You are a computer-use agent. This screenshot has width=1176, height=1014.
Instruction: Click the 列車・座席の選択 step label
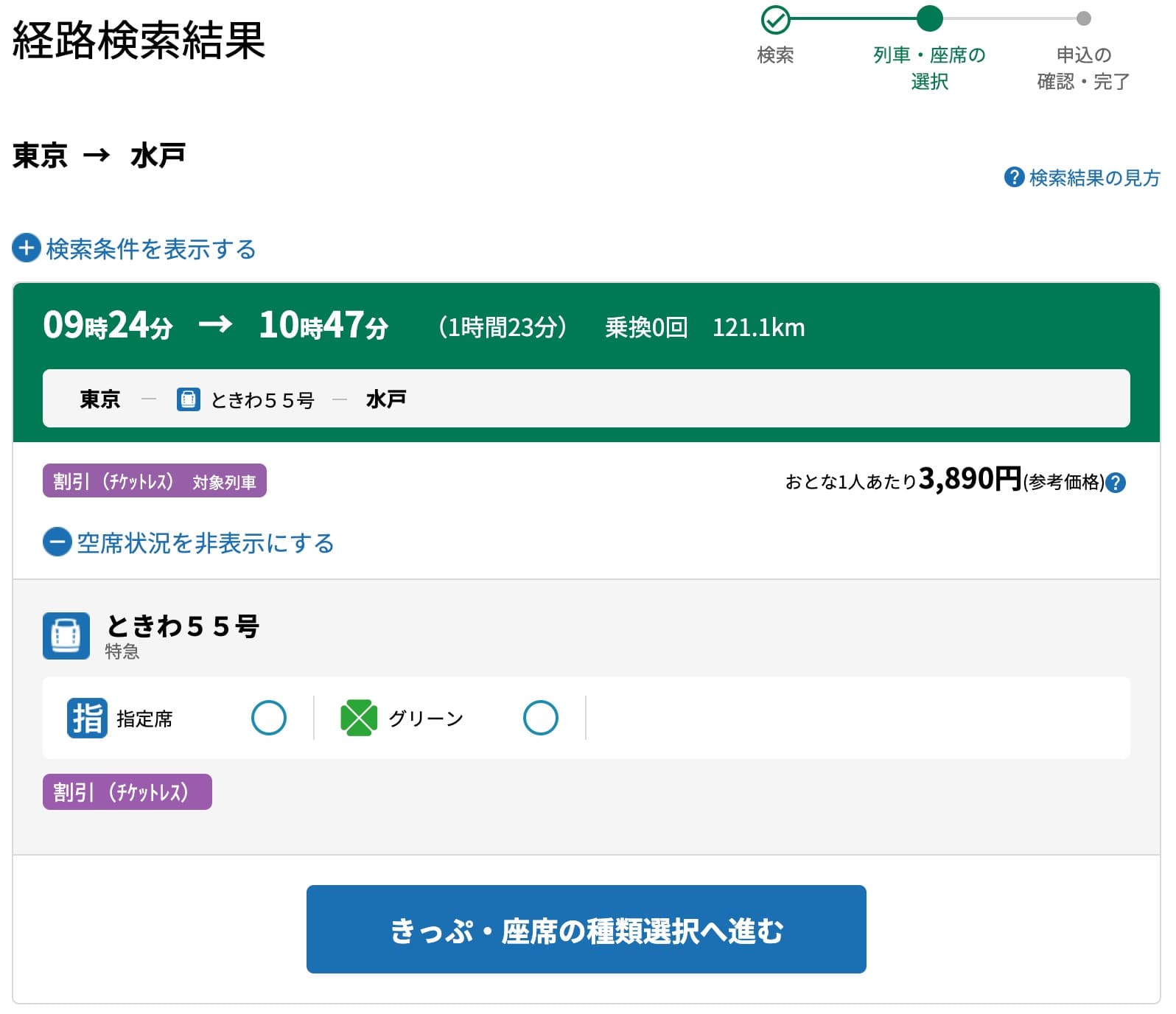tap(929, 68)
